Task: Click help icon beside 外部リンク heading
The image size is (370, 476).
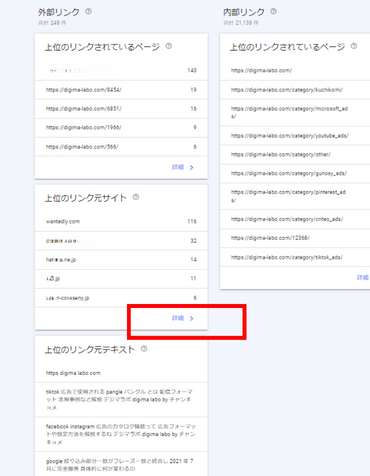Action: click(88, 11)
